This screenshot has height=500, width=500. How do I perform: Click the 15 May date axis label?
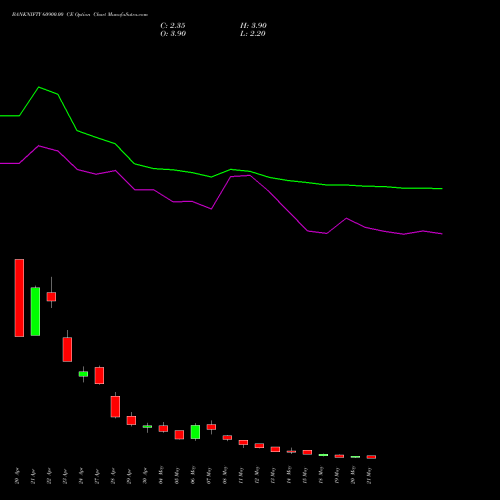click(x=305, y=475)
